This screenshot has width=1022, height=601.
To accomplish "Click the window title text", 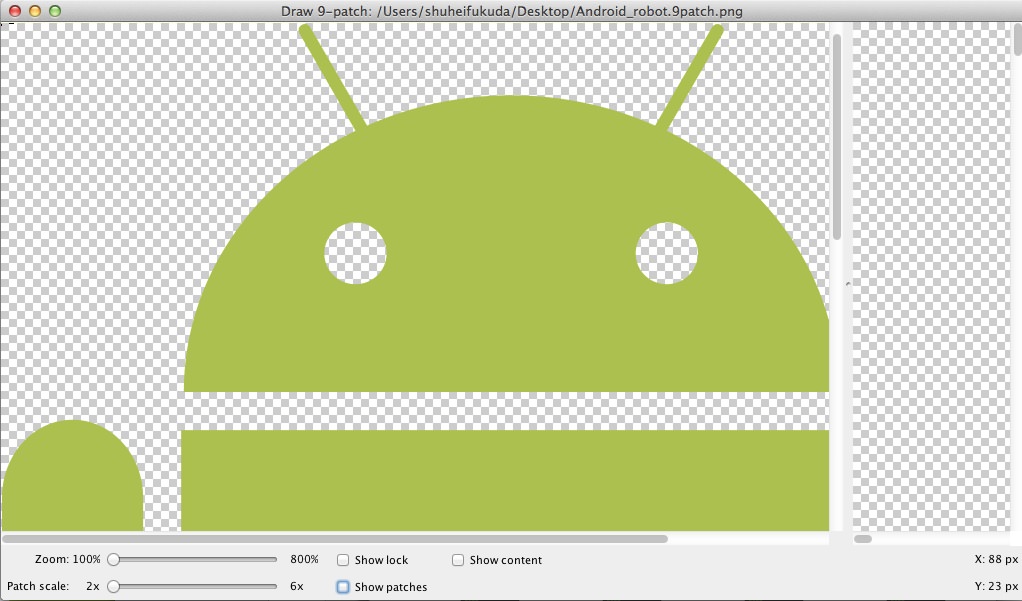I will pos(512,11).
